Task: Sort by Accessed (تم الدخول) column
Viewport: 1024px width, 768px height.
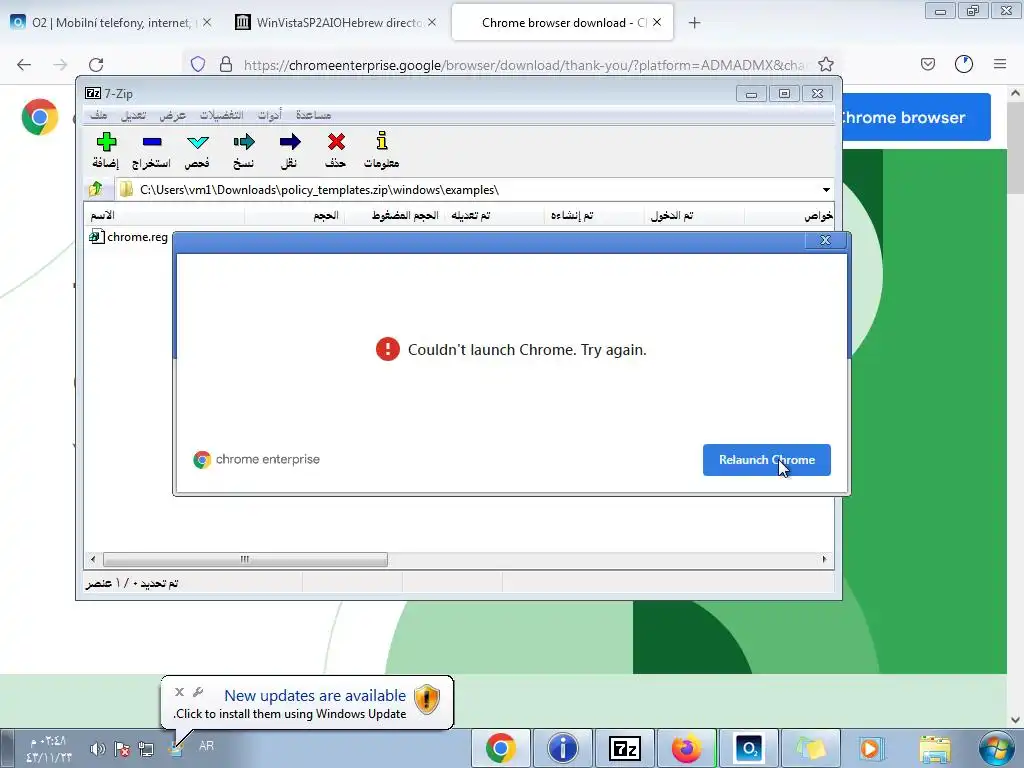Action: (x=694, y=216)
